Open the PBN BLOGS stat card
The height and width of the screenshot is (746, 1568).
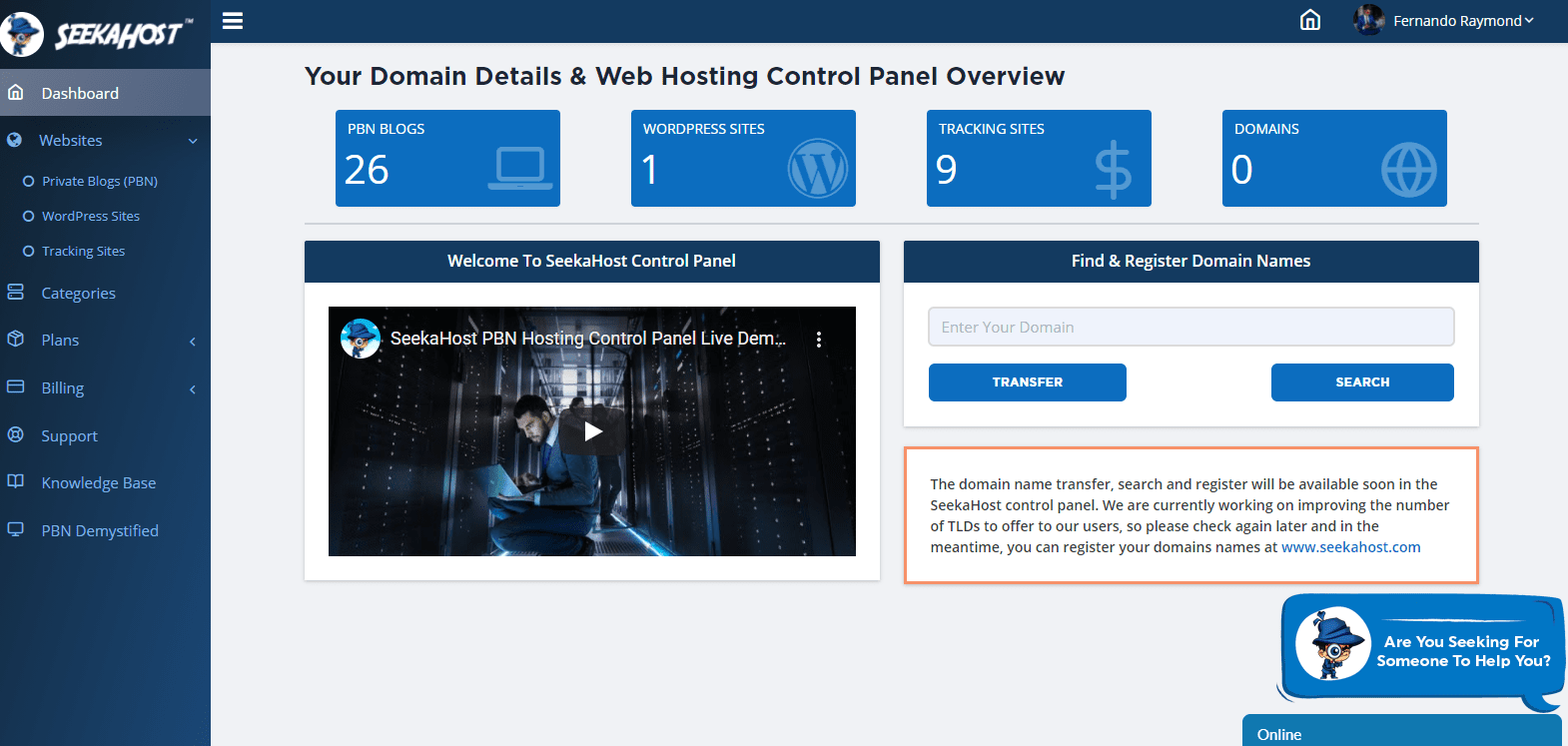click(x=447, y=158)
